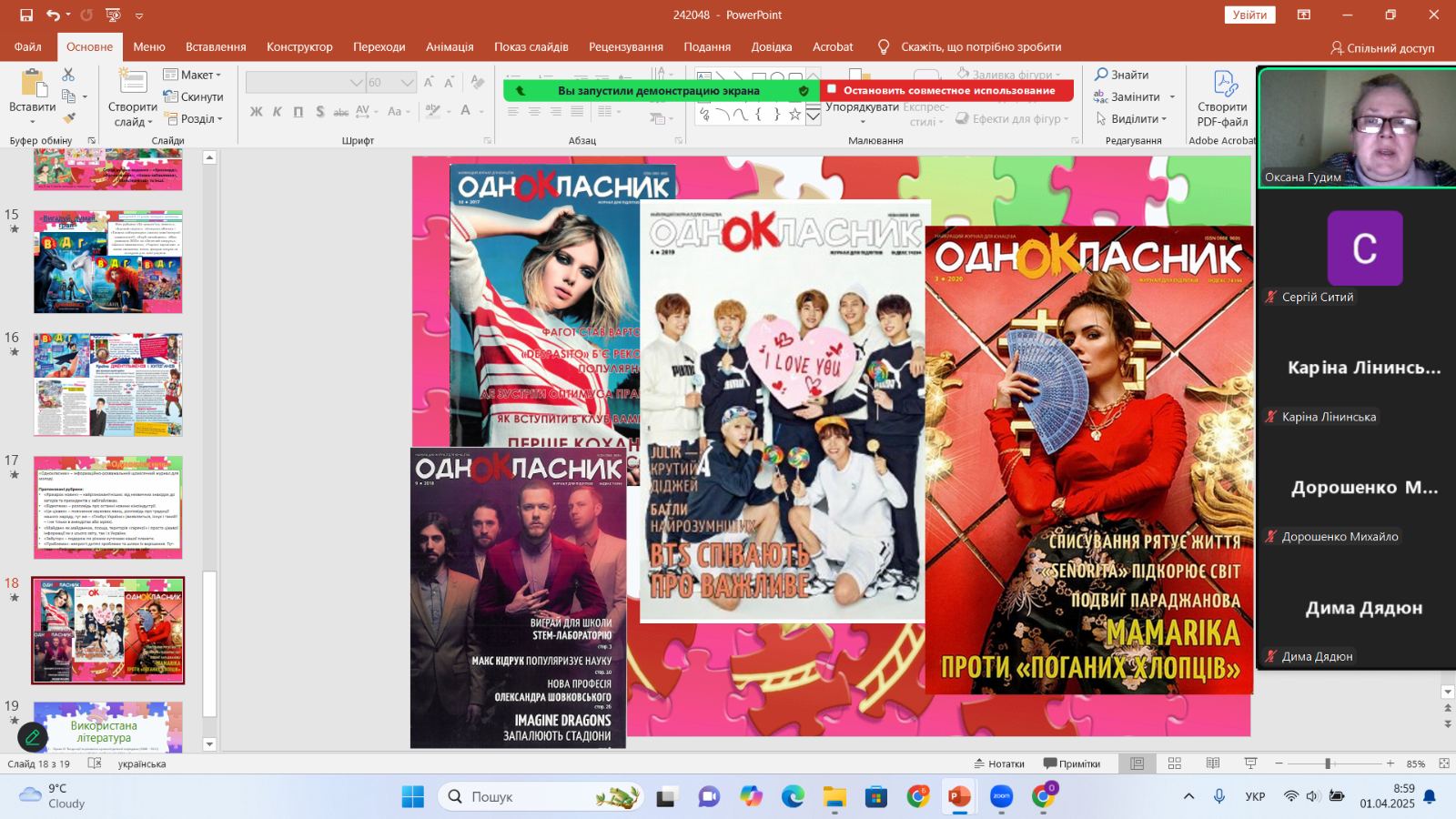Click the strikethrough abc icon
This screenshot has width=1456, height=819.
pyautogui.click(x=340, y=111)
